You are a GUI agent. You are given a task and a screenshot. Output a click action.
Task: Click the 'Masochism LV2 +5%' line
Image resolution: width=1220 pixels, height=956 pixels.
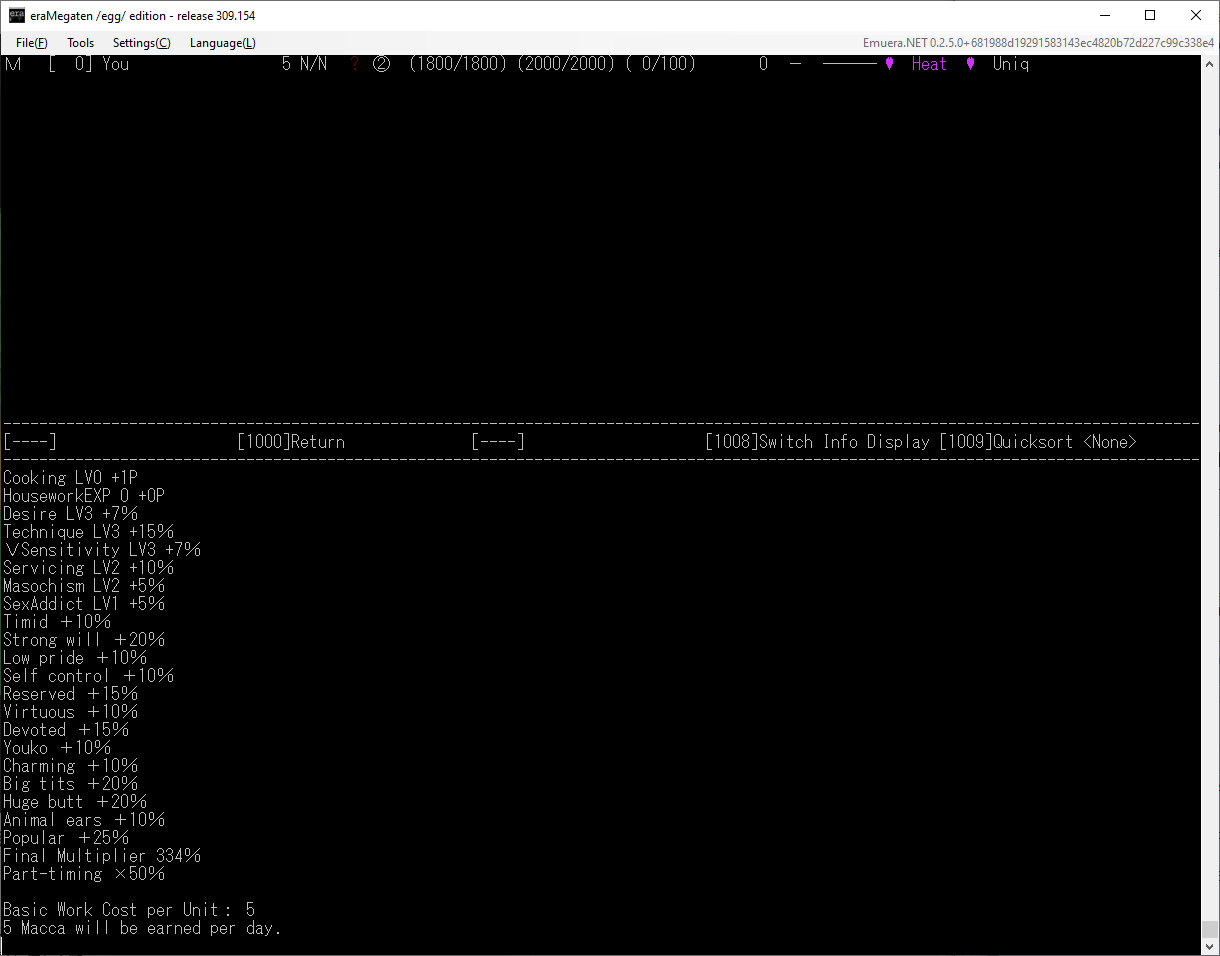click(x=84, y=586)
